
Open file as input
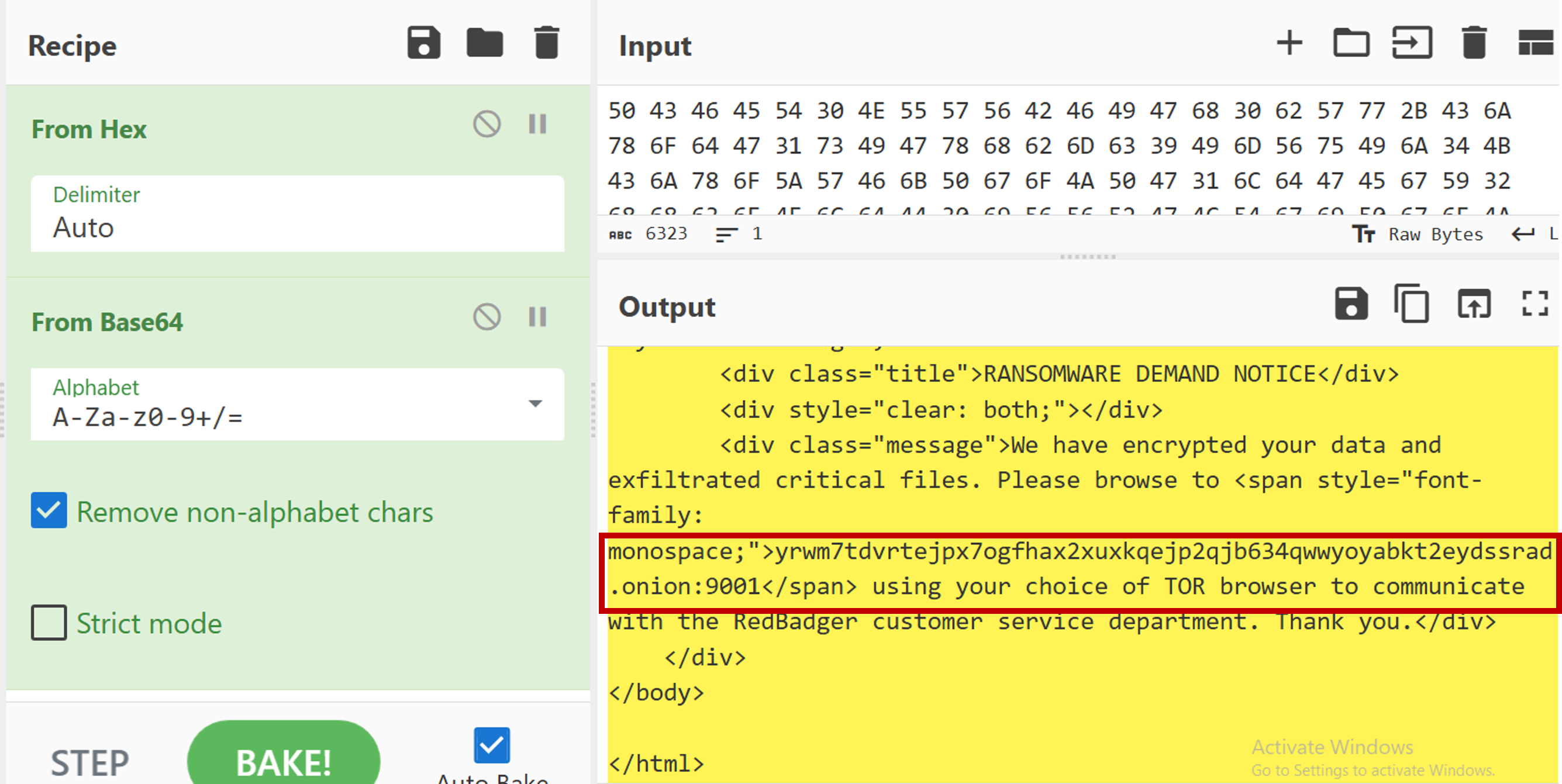pos(1412,43)
